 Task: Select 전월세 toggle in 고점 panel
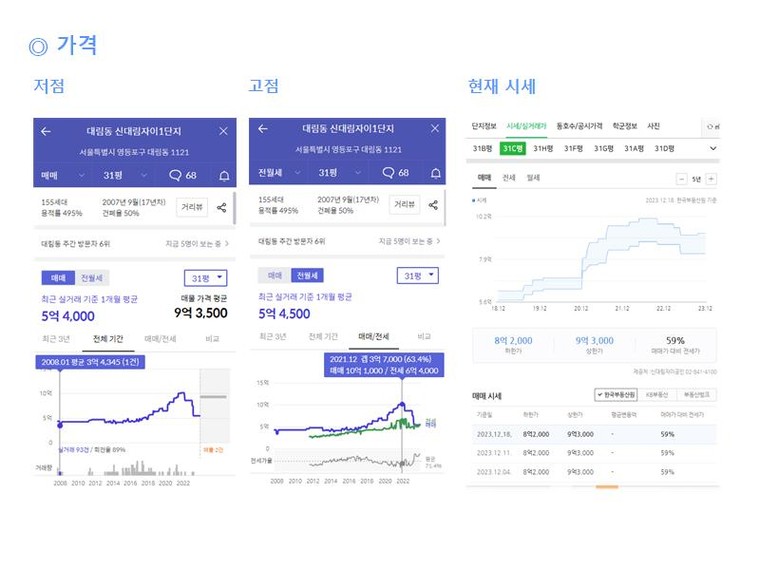[307, 275]
